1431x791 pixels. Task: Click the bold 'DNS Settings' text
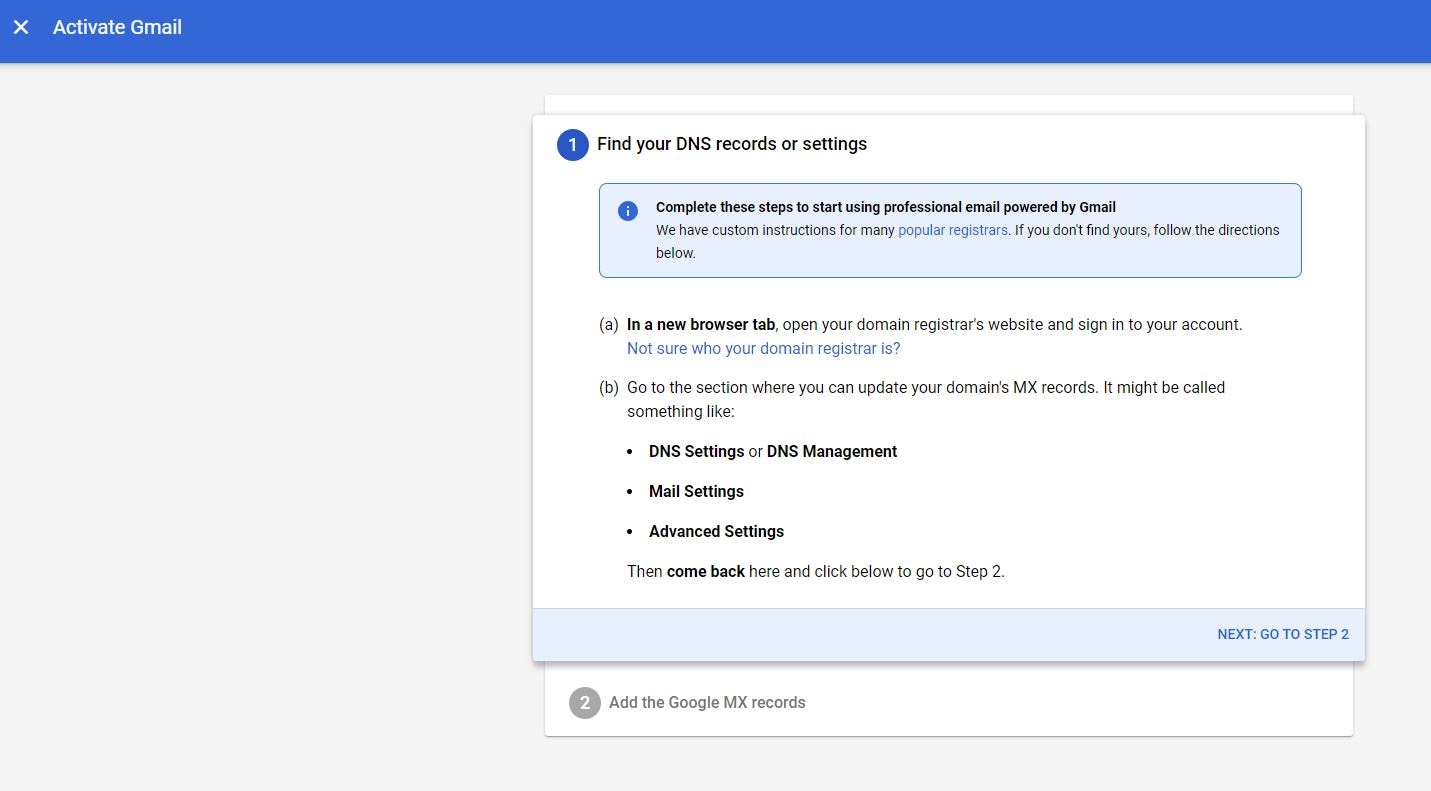696,451
